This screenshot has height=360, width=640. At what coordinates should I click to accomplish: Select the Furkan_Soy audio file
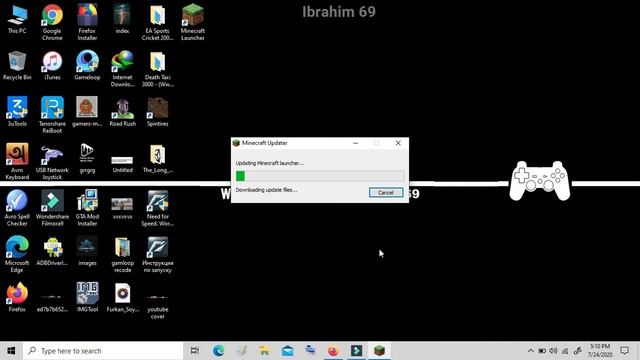coord(122,298)
